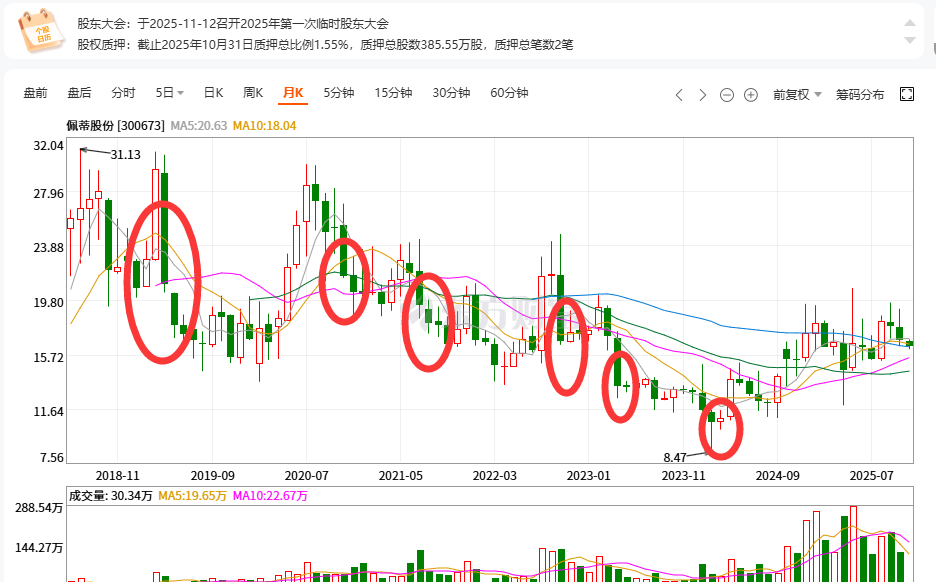Expand the 5日 dropdown
Screen dimensions: 936x582
click(170, 93)
